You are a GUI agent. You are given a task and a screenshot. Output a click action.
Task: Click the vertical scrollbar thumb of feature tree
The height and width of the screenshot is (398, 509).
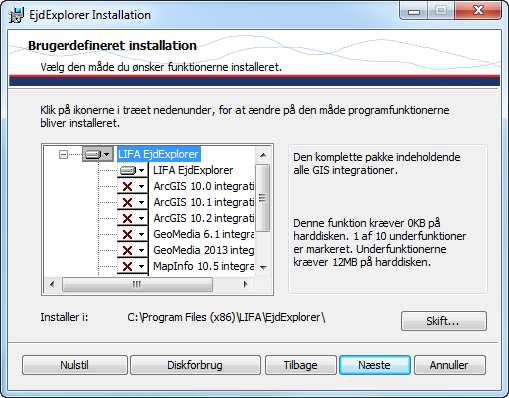click(263, 198)
